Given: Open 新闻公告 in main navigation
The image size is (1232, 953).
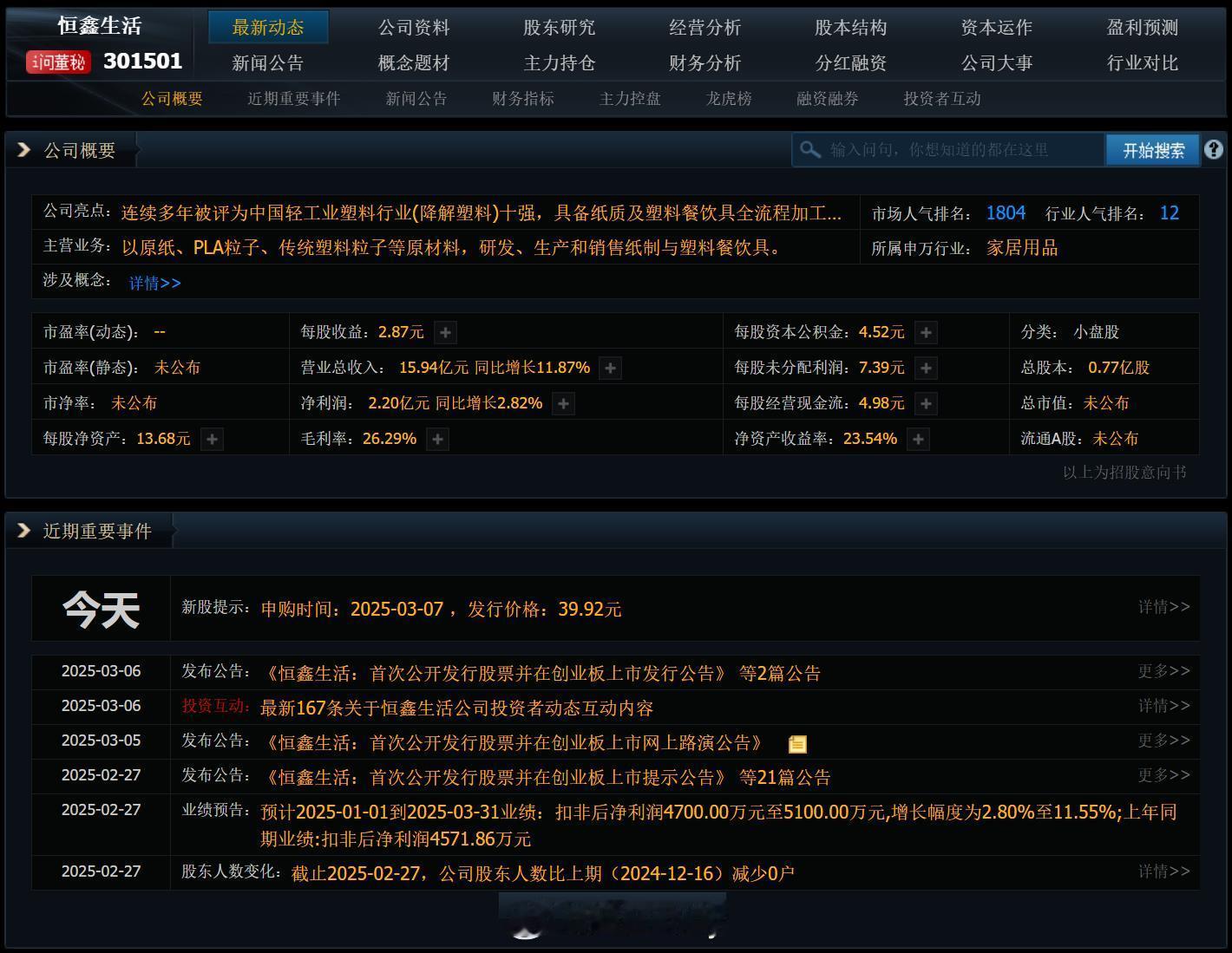Looking at the screenshot, I should (268, 63).
